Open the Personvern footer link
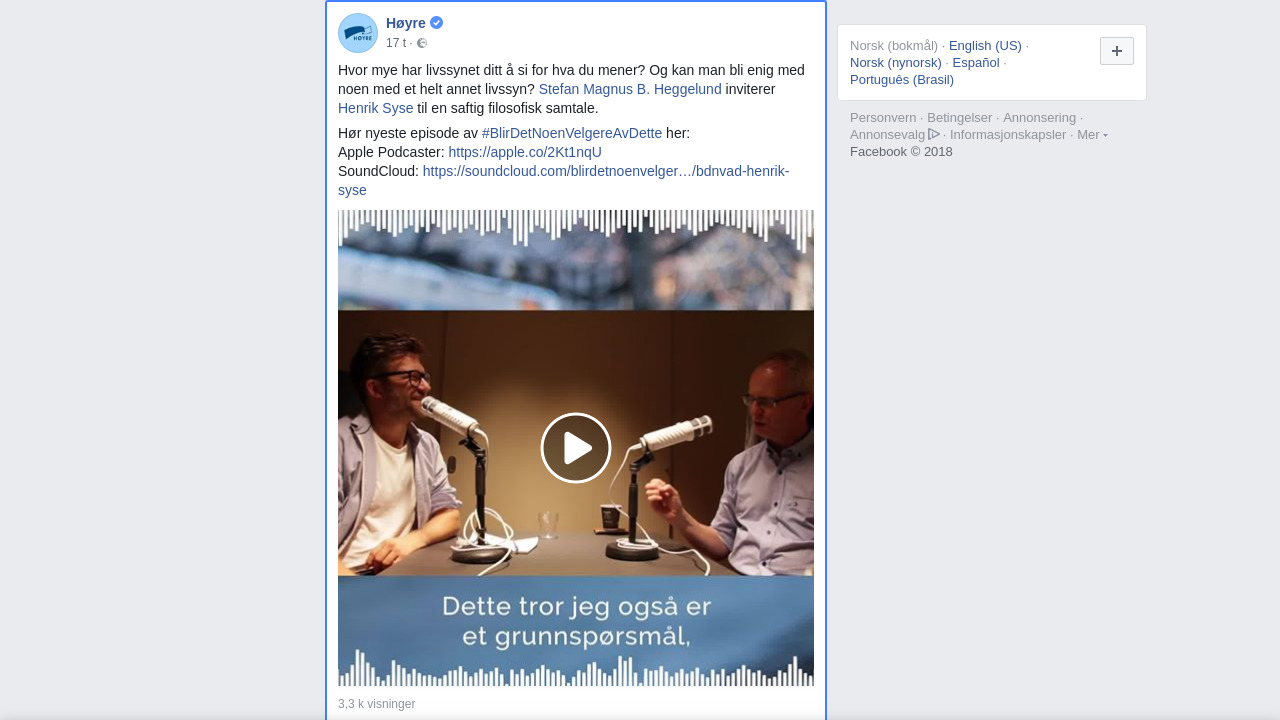This screenshot has width=1280, height=720. 883,118
